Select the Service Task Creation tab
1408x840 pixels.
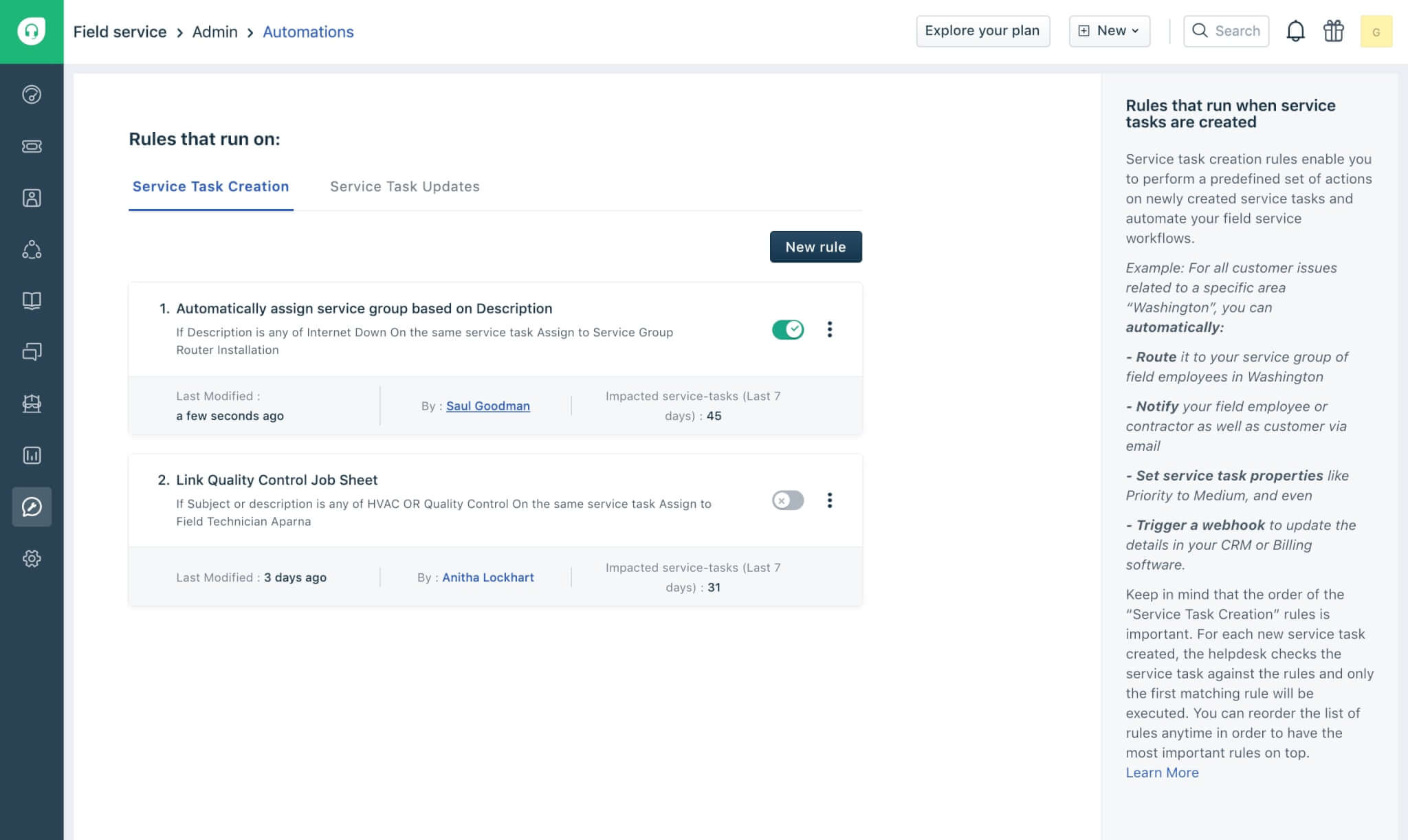pos(211,186)
